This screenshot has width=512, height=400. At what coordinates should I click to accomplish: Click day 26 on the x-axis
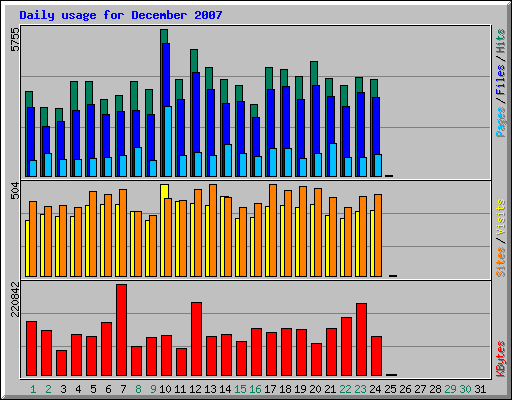point(405,389)
